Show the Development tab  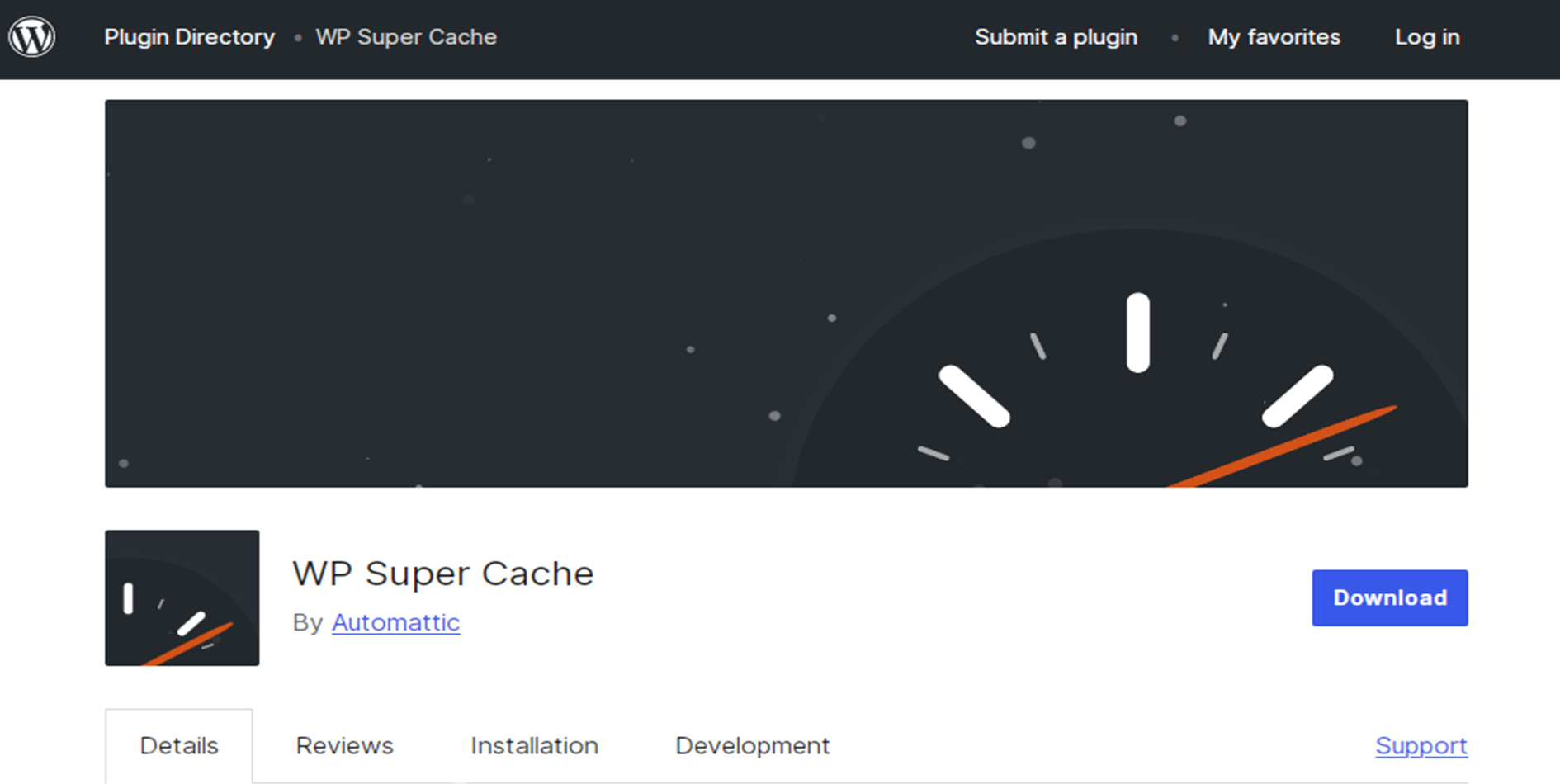(x=752, y=745)
